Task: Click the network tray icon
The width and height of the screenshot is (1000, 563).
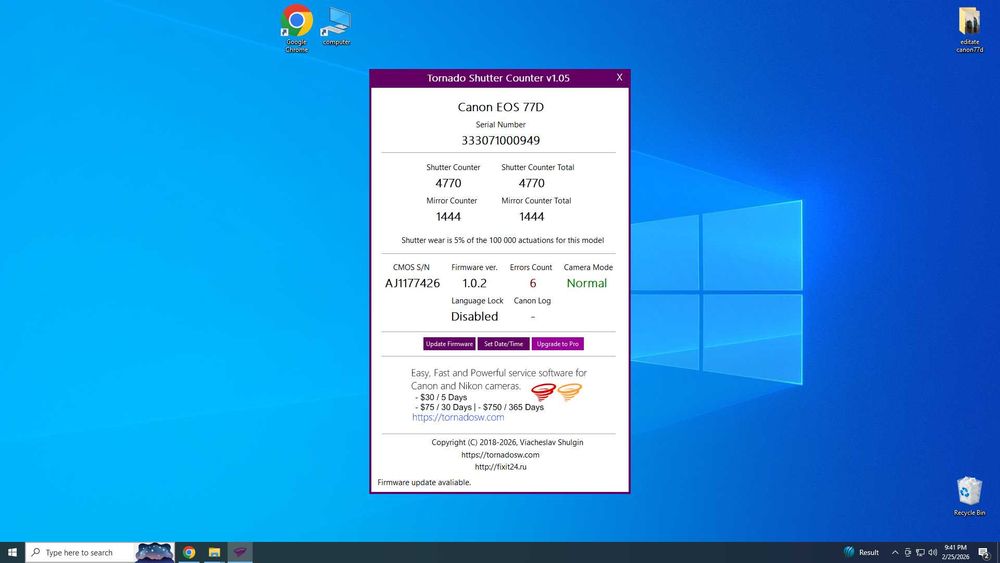Action: pyautogui.click(x=920, y=552)
